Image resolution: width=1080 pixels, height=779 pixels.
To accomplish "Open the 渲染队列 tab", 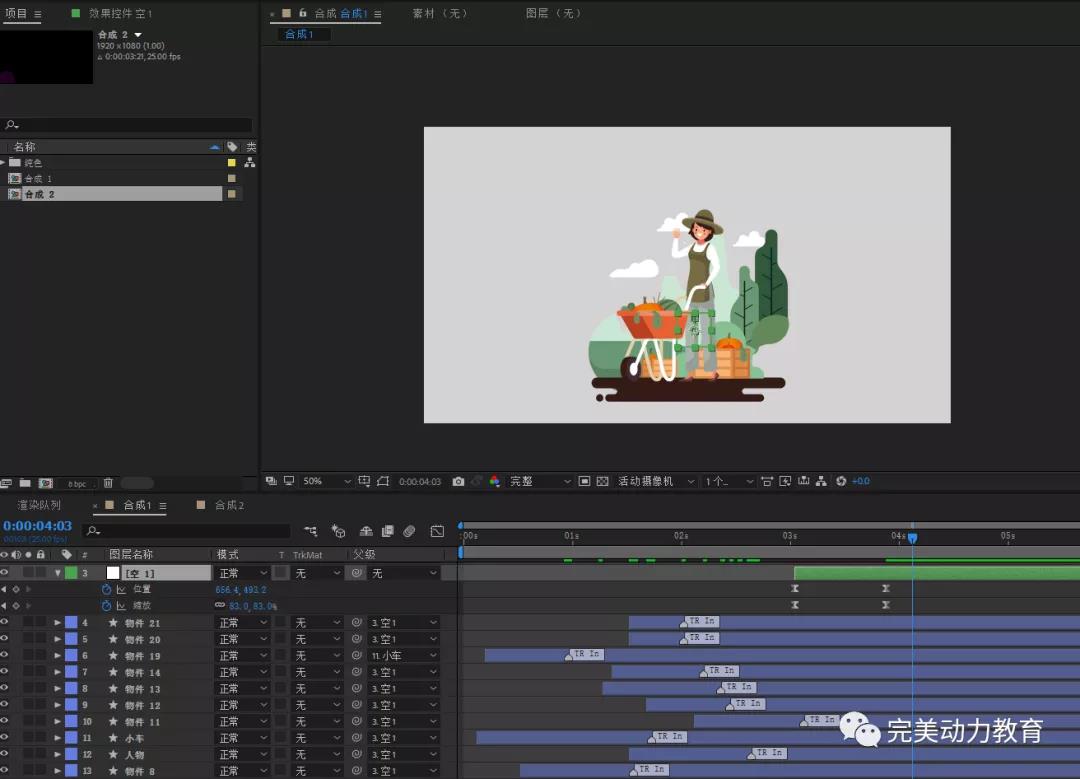I will click(39, 506).
